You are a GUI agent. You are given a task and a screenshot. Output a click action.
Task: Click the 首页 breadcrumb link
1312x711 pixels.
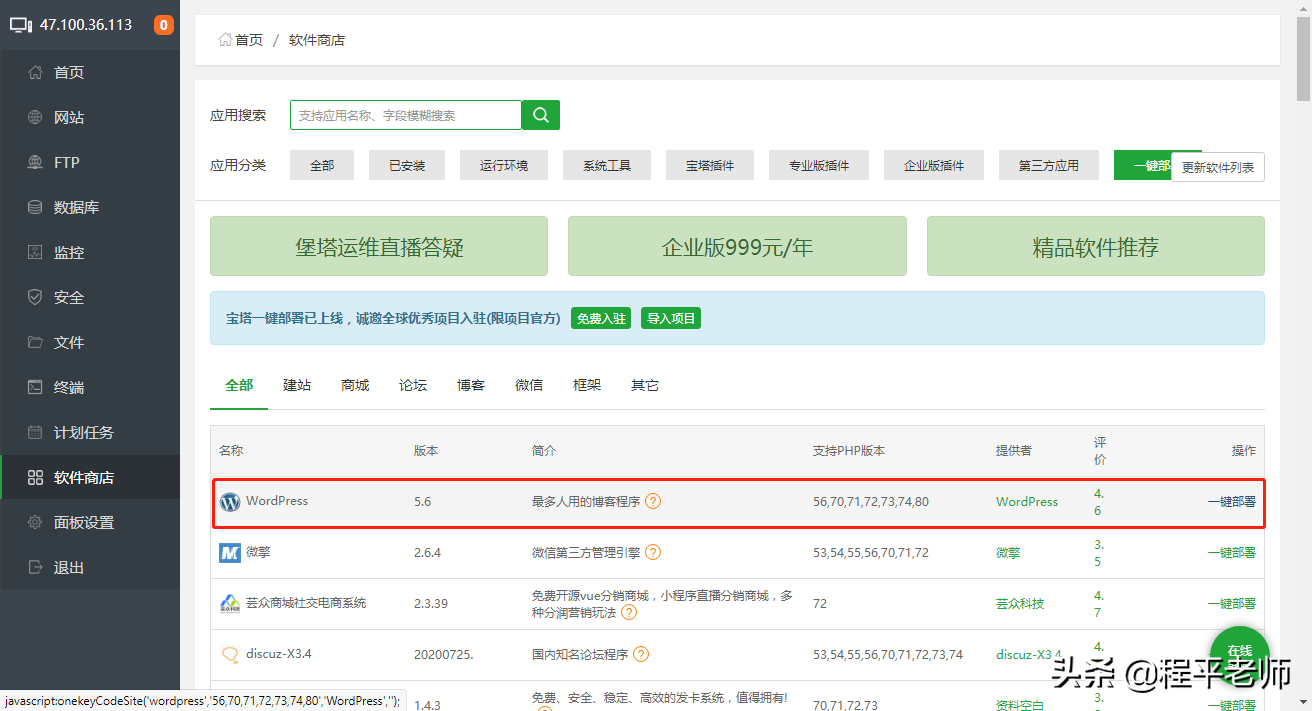click(x=249, y=40)
